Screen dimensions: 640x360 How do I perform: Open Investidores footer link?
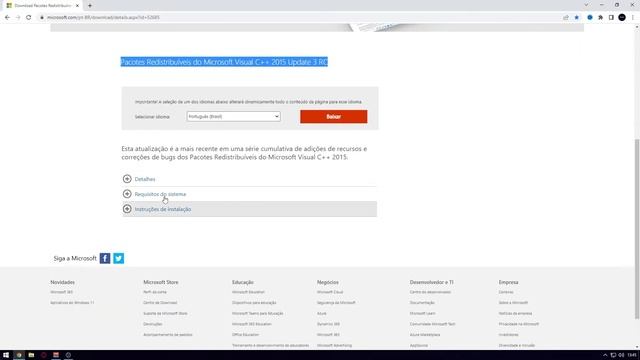508,335
